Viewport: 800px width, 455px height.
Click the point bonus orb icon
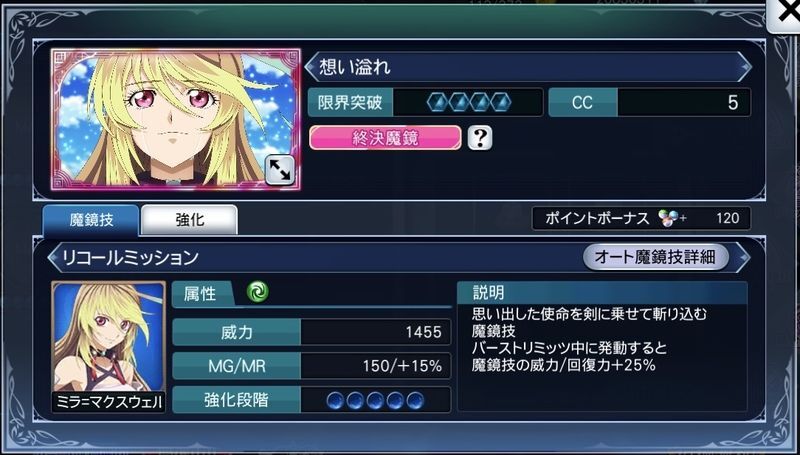point(667,218)
